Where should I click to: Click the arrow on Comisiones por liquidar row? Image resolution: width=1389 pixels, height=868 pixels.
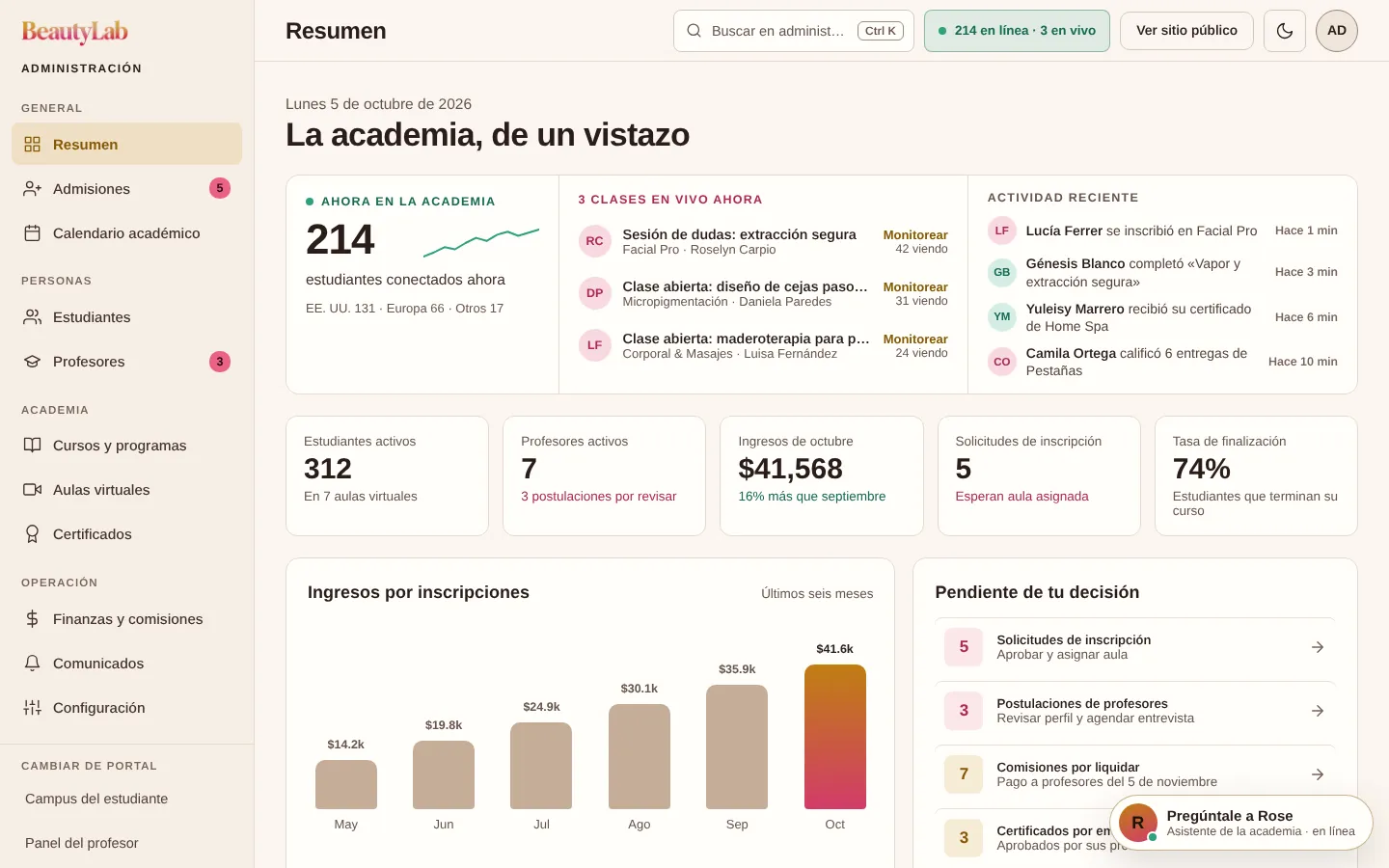pyautogui.click(x=1318, y=774)
